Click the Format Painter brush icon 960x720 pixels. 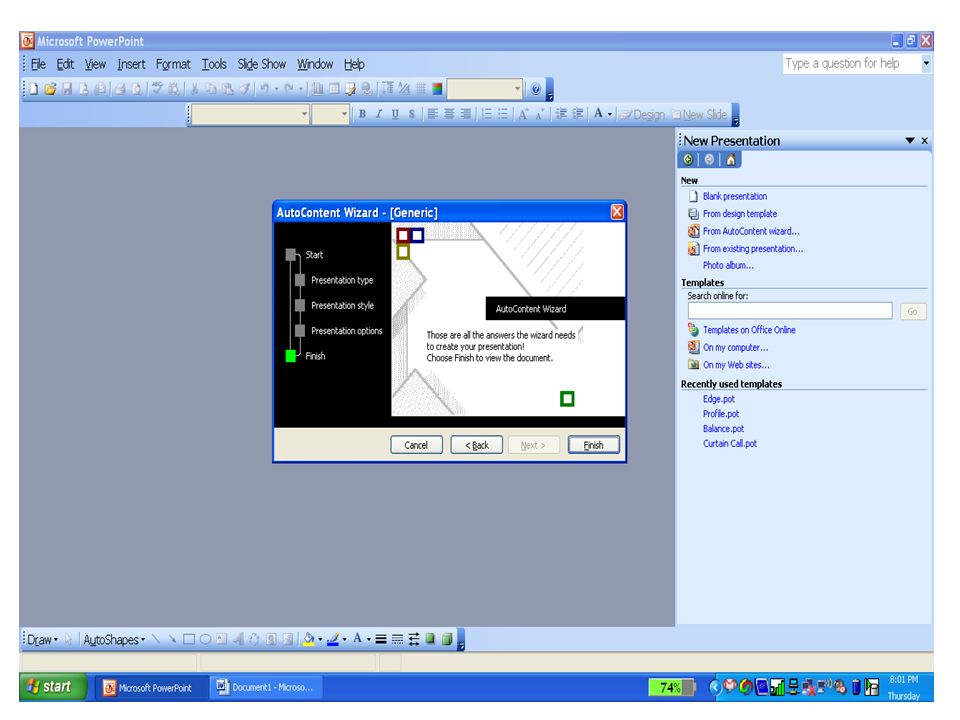(x=244, y=89)
